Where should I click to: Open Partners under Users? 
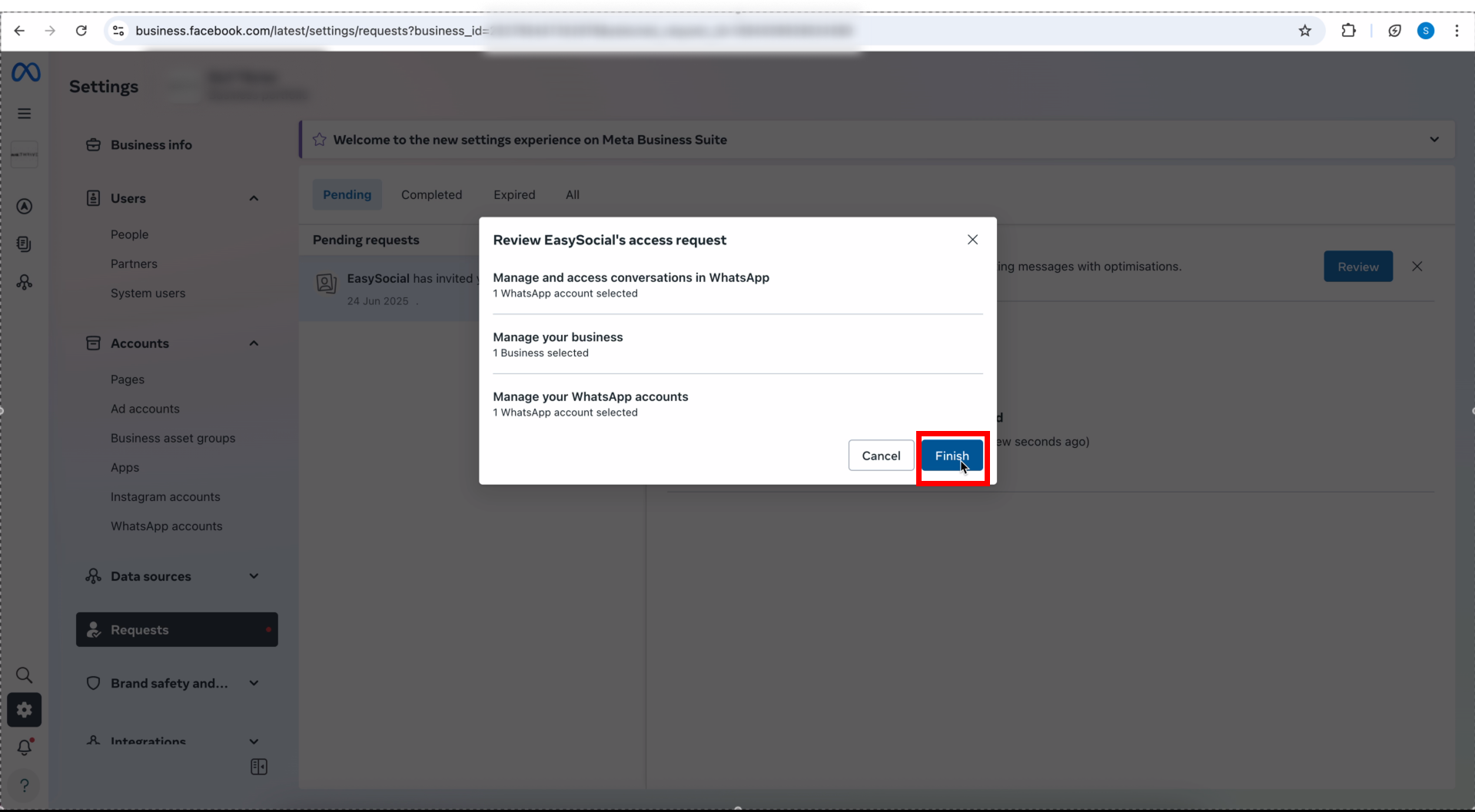click(x=134, y=263)
